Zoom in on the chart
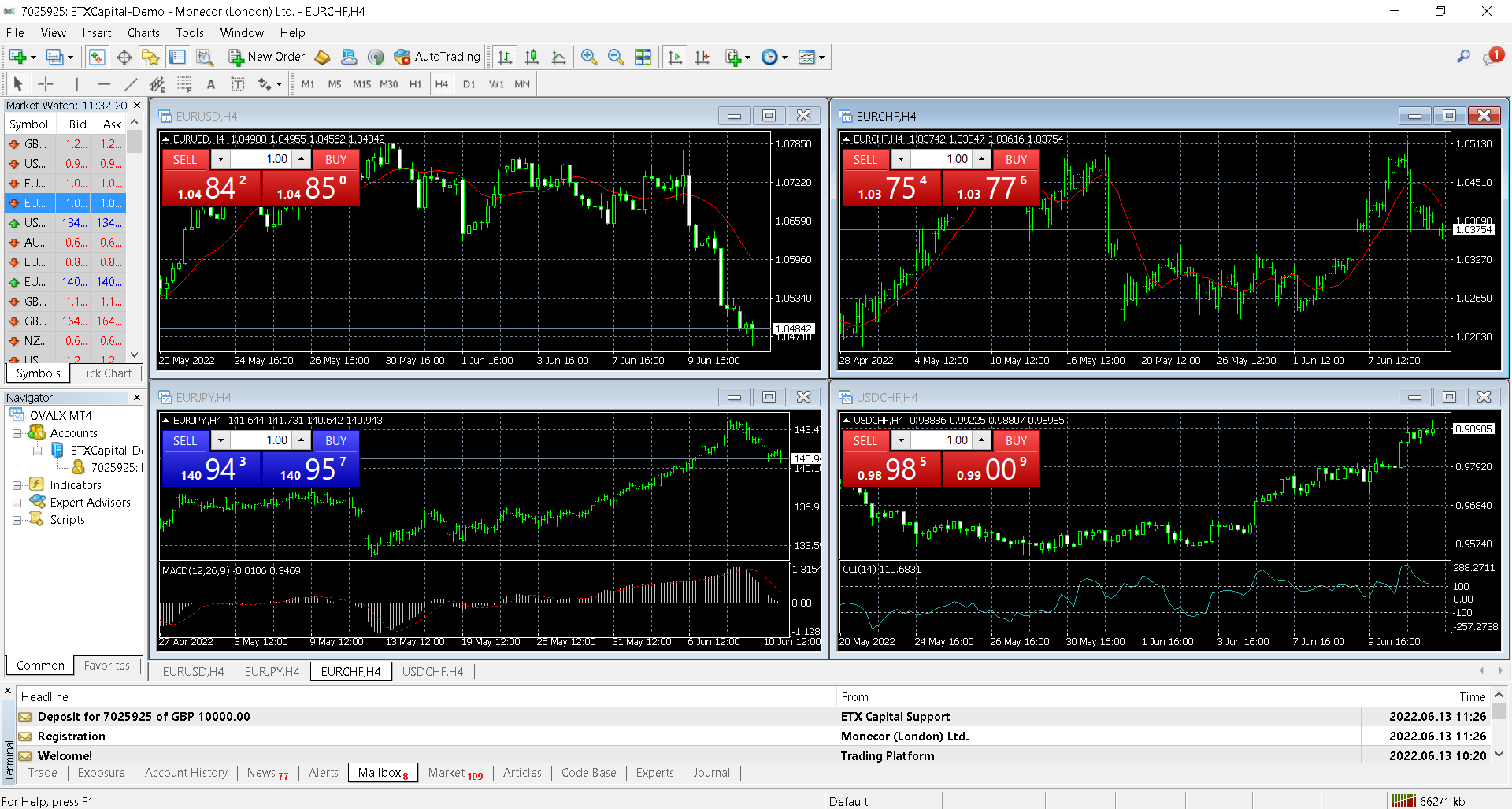 [589, 57]
